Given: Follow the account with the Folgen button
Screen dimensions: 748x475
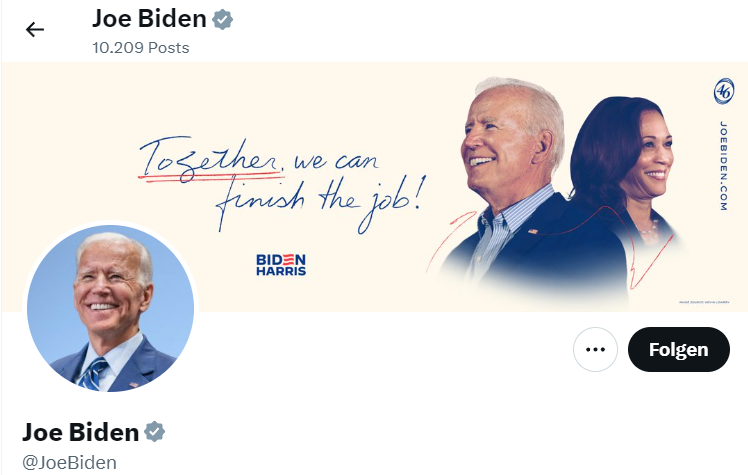Looking at the screenshot, I should tap(678, 350).
